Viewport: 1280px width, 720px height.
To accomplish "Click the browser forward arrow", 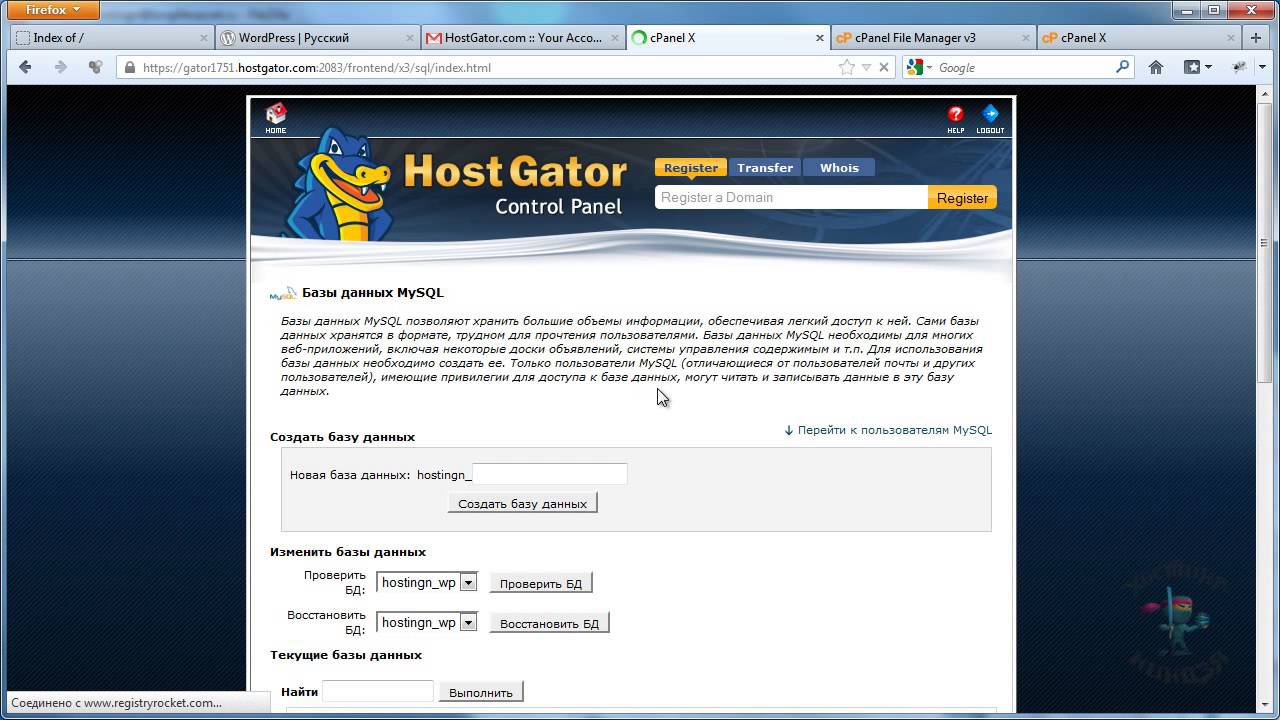I will pos(61,67).
